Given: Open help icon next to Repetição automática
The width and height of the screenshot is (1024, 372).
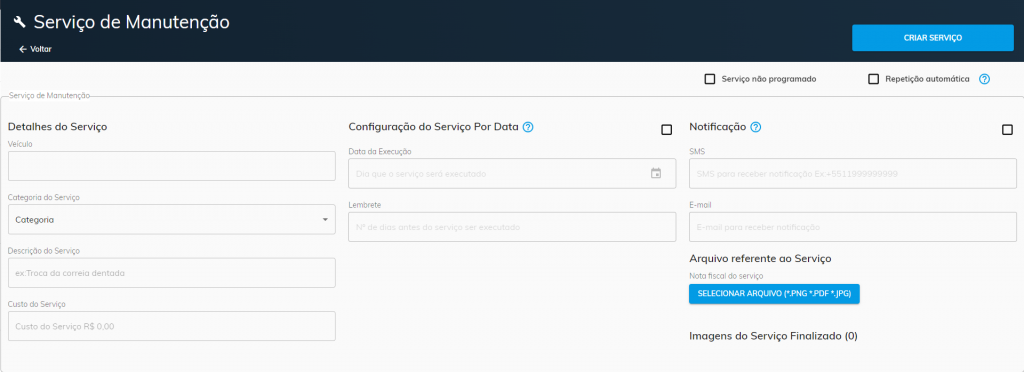Looking at the screenshot, I should point(985,79).
